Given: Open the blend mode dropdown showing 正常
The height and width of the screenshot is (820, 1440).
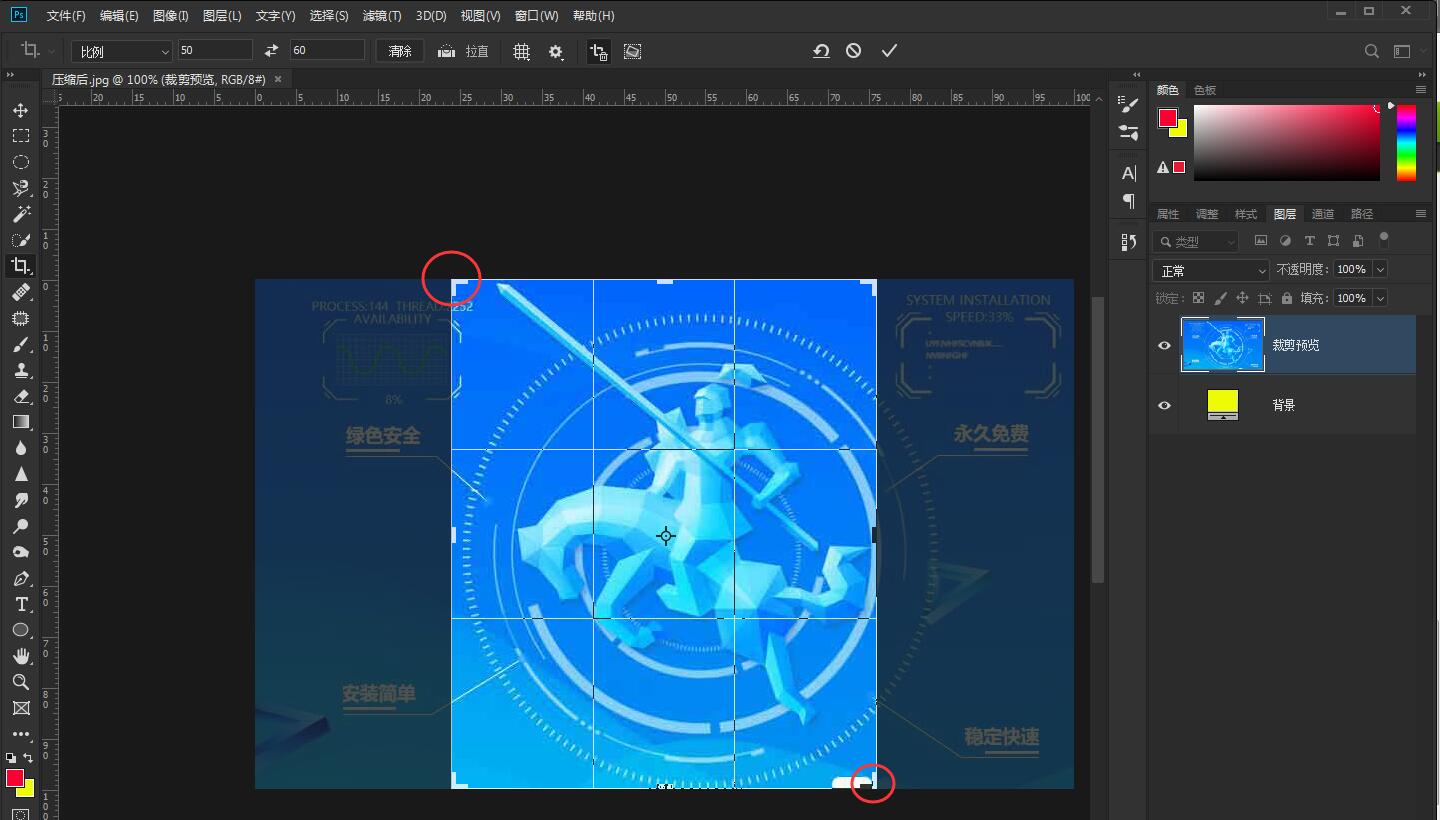Looking at the screenshot, I should point(1210,270).
